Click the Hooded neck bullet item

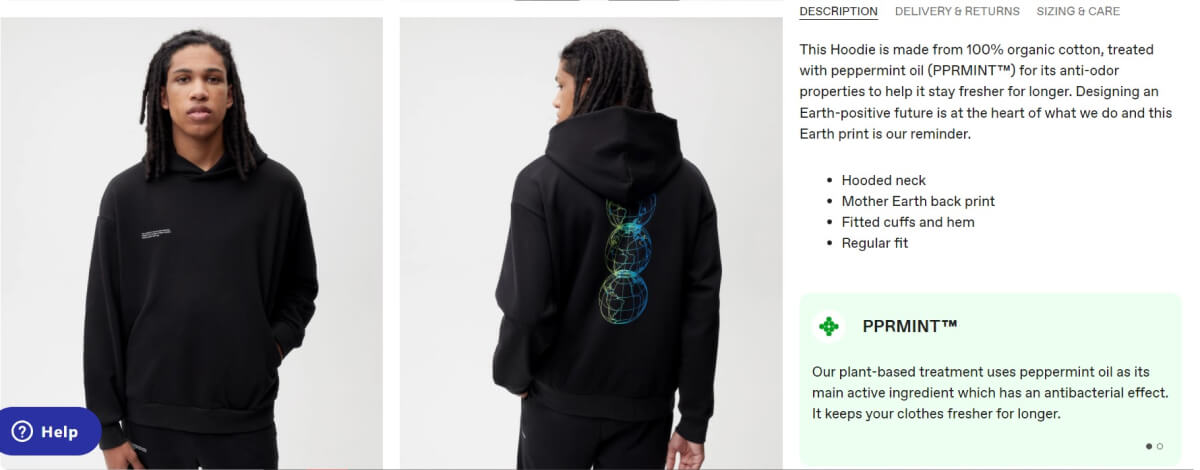884,180
